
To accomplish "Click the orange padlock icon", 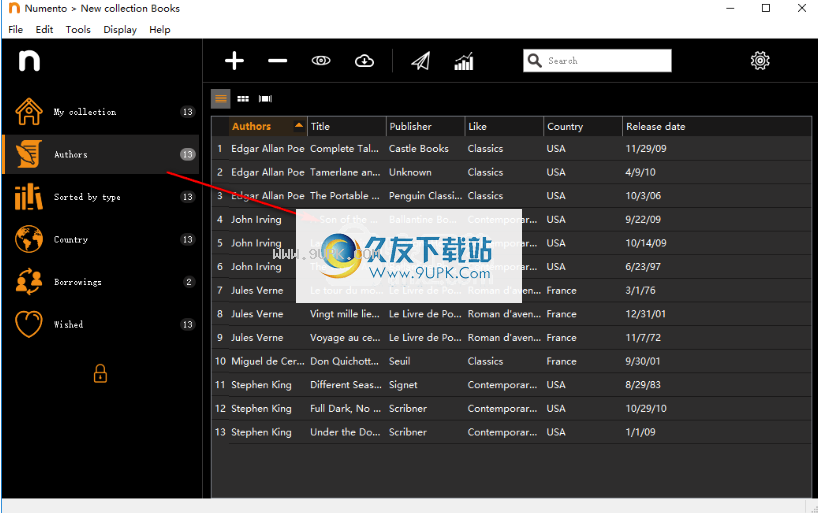I will pos(100,374).
